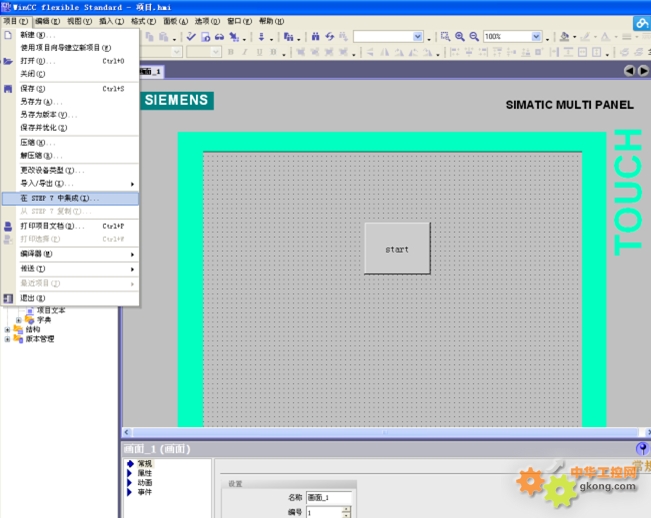The image size is (651, 518).
Task: Click the 编号 stepper arrows
Action: point(346,512)
